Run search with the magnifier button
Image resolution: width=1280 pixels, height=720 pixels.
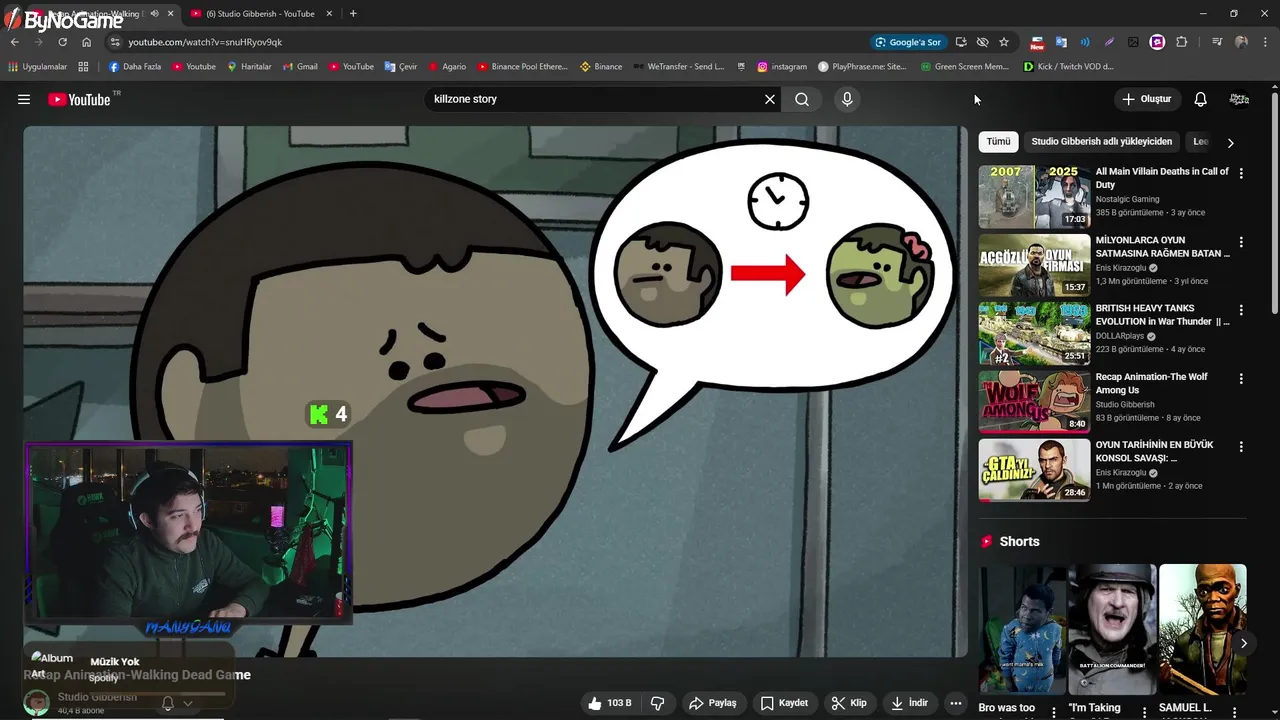click(x=802, y=99)
